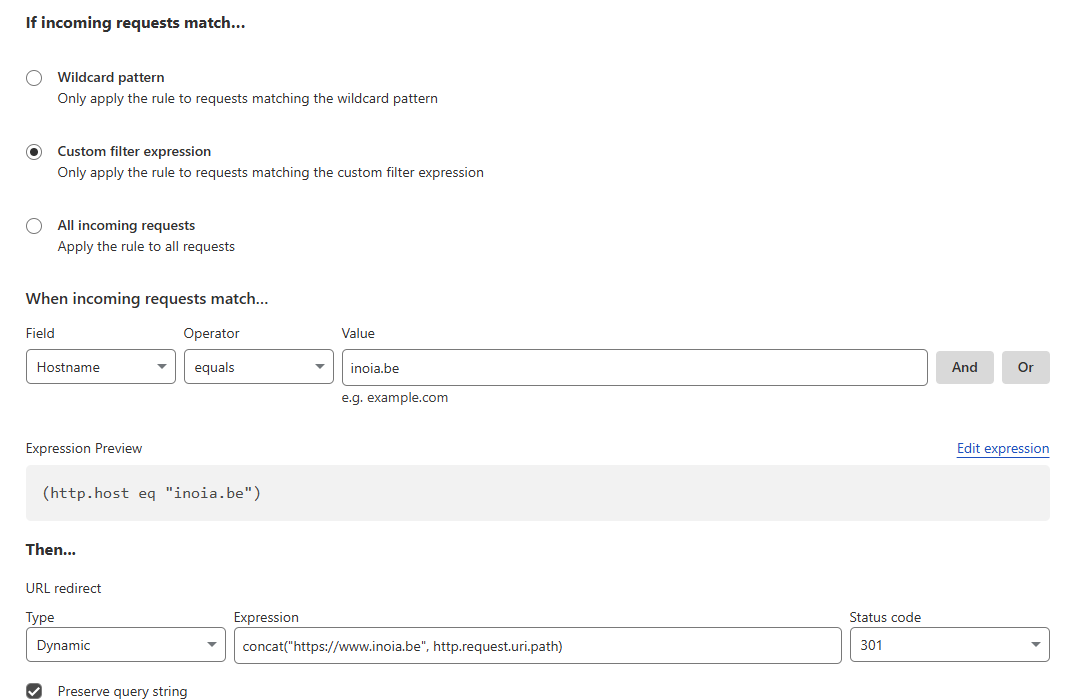Select the All incoming requests radio option
This screenshot has width=1078, height=700.
click(34, 226)
